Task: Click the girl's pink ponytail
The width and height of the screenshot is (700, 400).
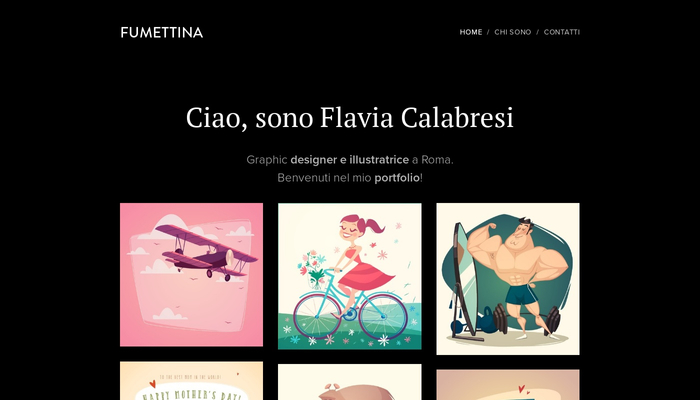Action: (373, 226)
